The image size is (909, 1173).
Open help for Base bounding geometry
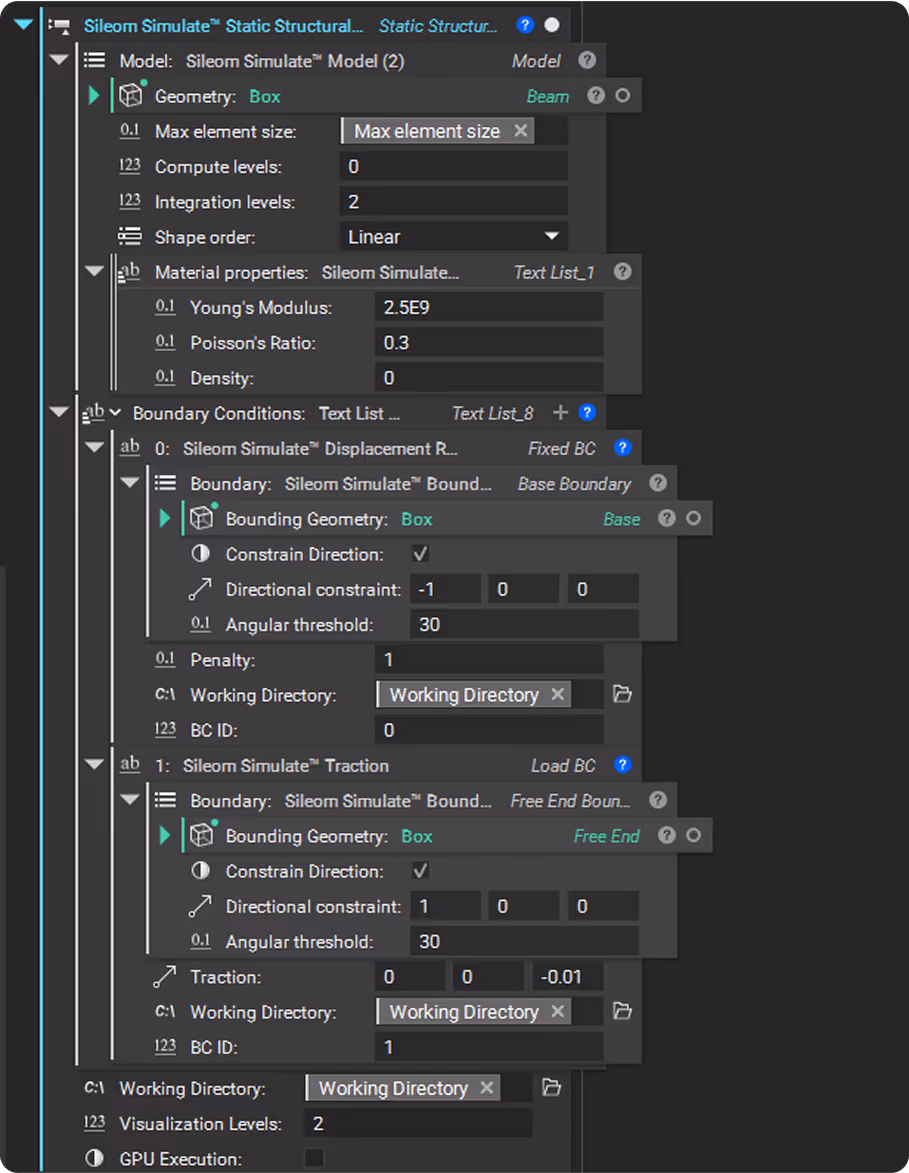(667, 518)
